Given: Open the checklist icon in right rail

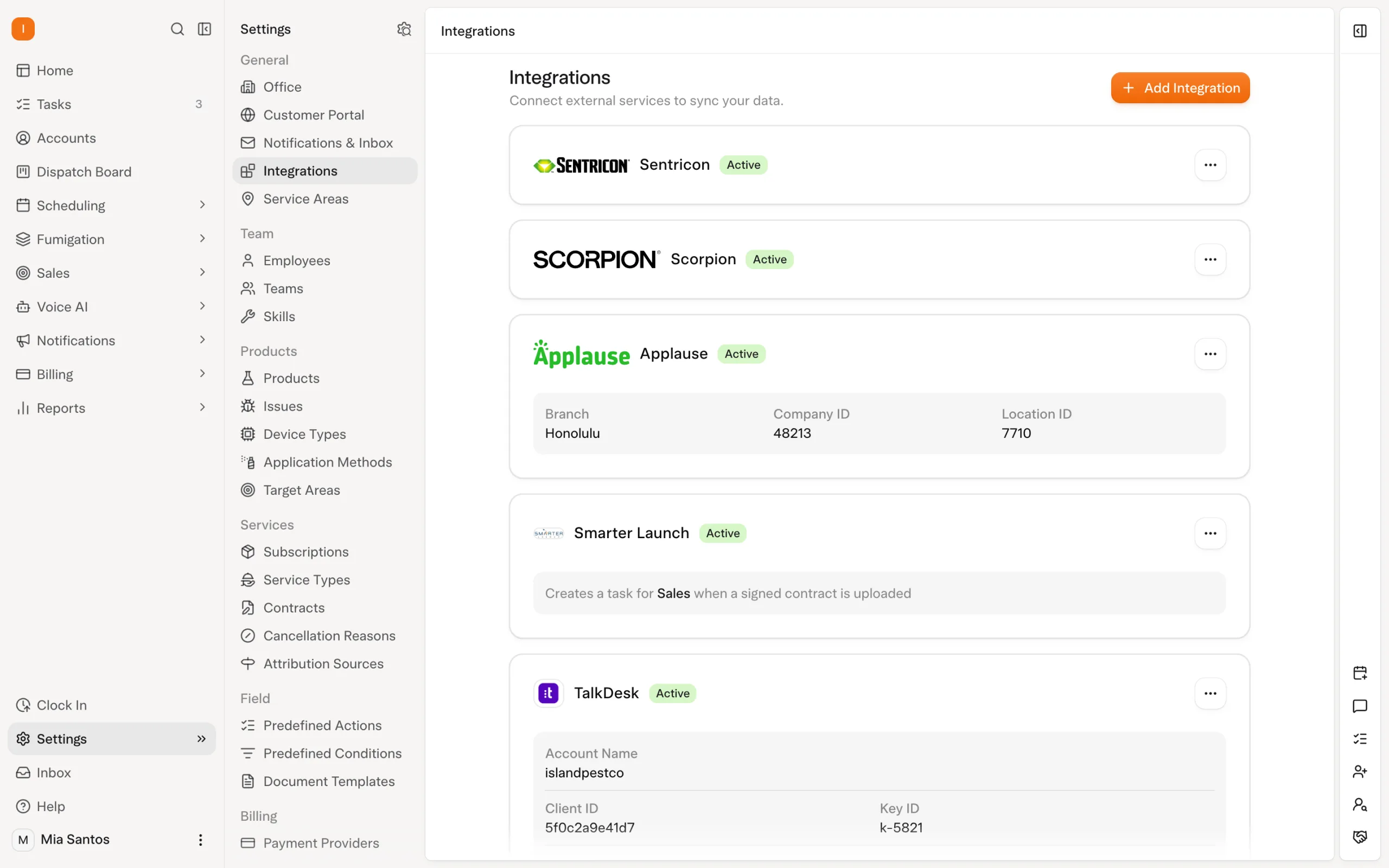Looking at the screenshot, I should point(1360,739).
